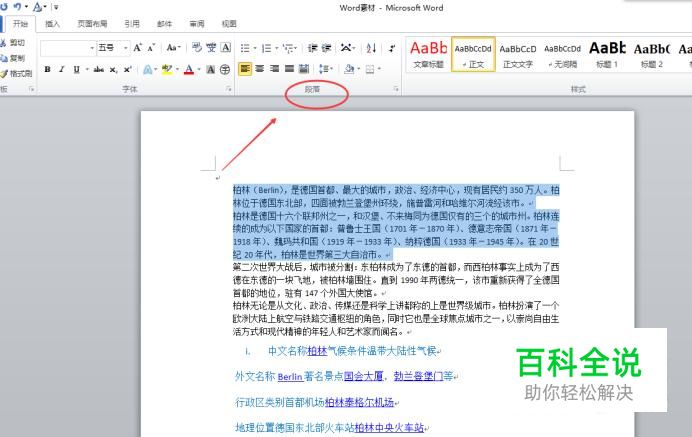Insert a bulleted list
This screenshot has height=437, width=692.
(247, 47)
